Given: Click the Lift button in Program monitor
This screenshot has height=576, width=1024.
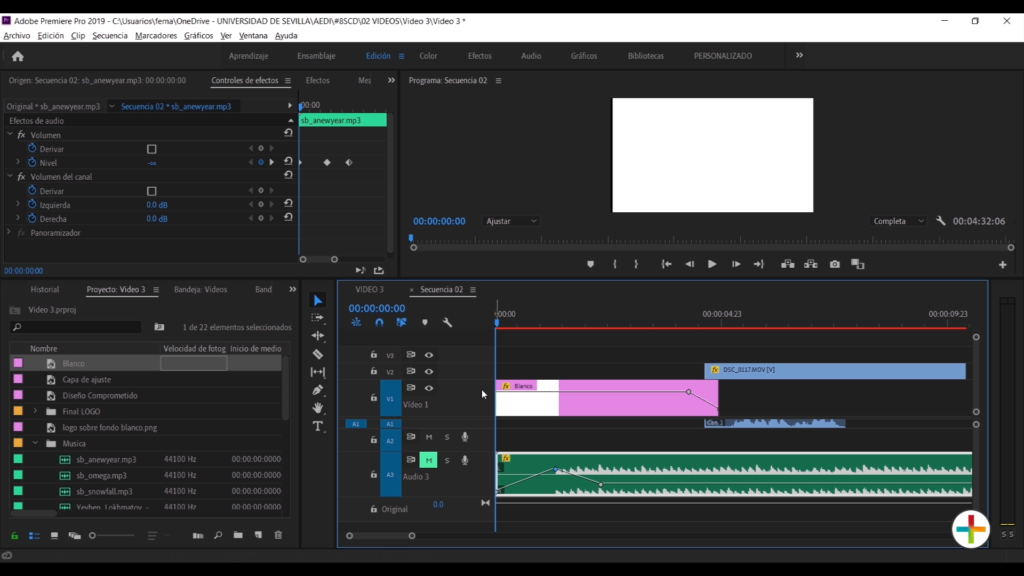Looking at the screenshot, I should (x=788, y=264).
